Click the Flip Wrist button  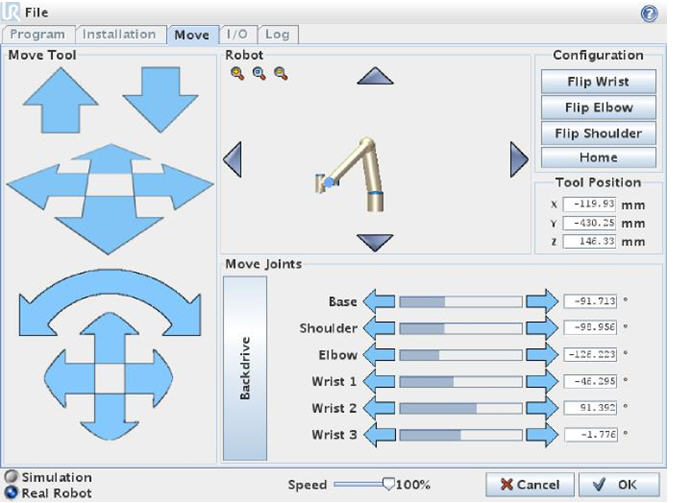point(598,82)
